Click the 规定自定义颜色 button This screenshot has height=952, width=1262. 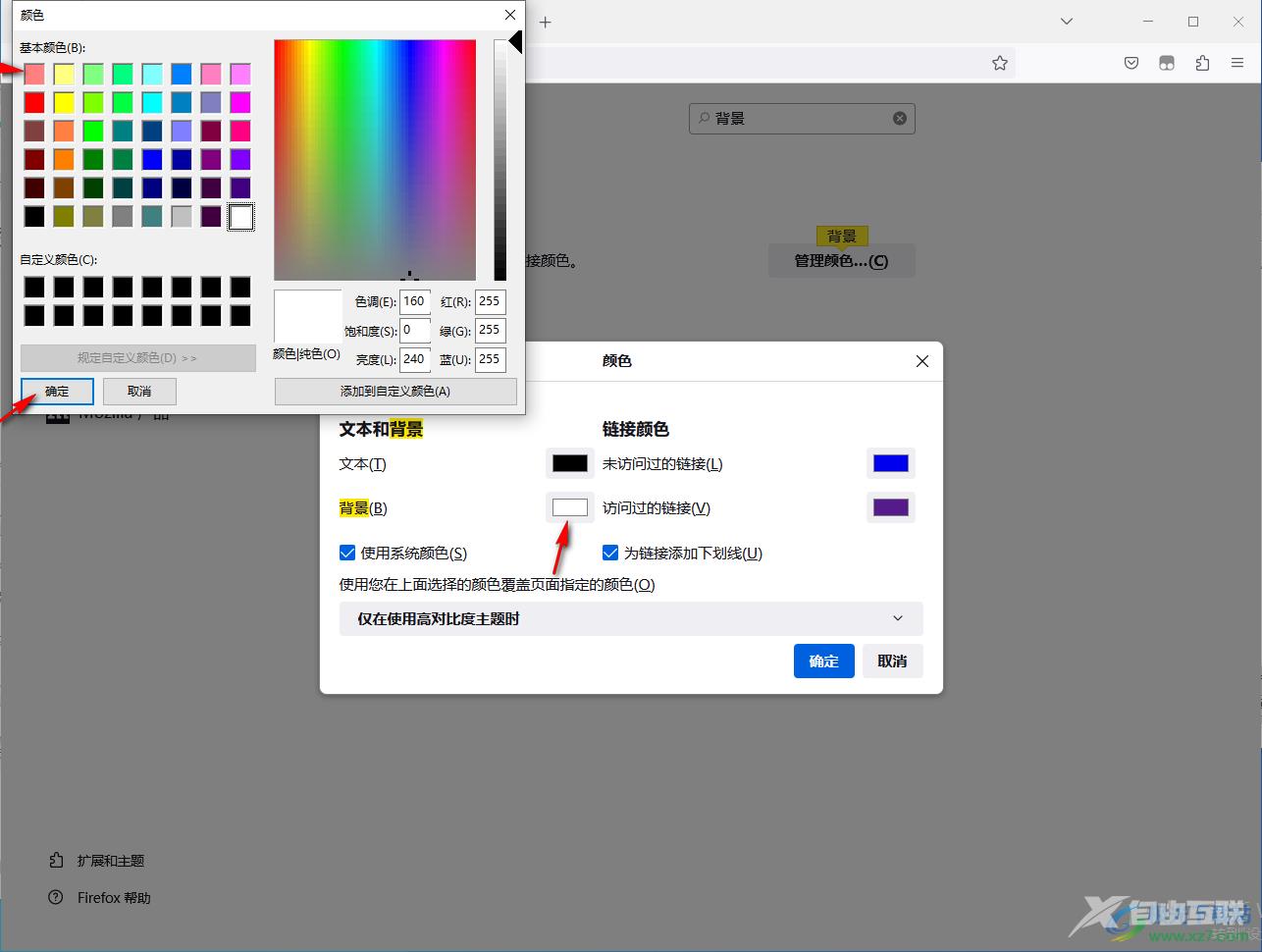(x=137, y=358)
